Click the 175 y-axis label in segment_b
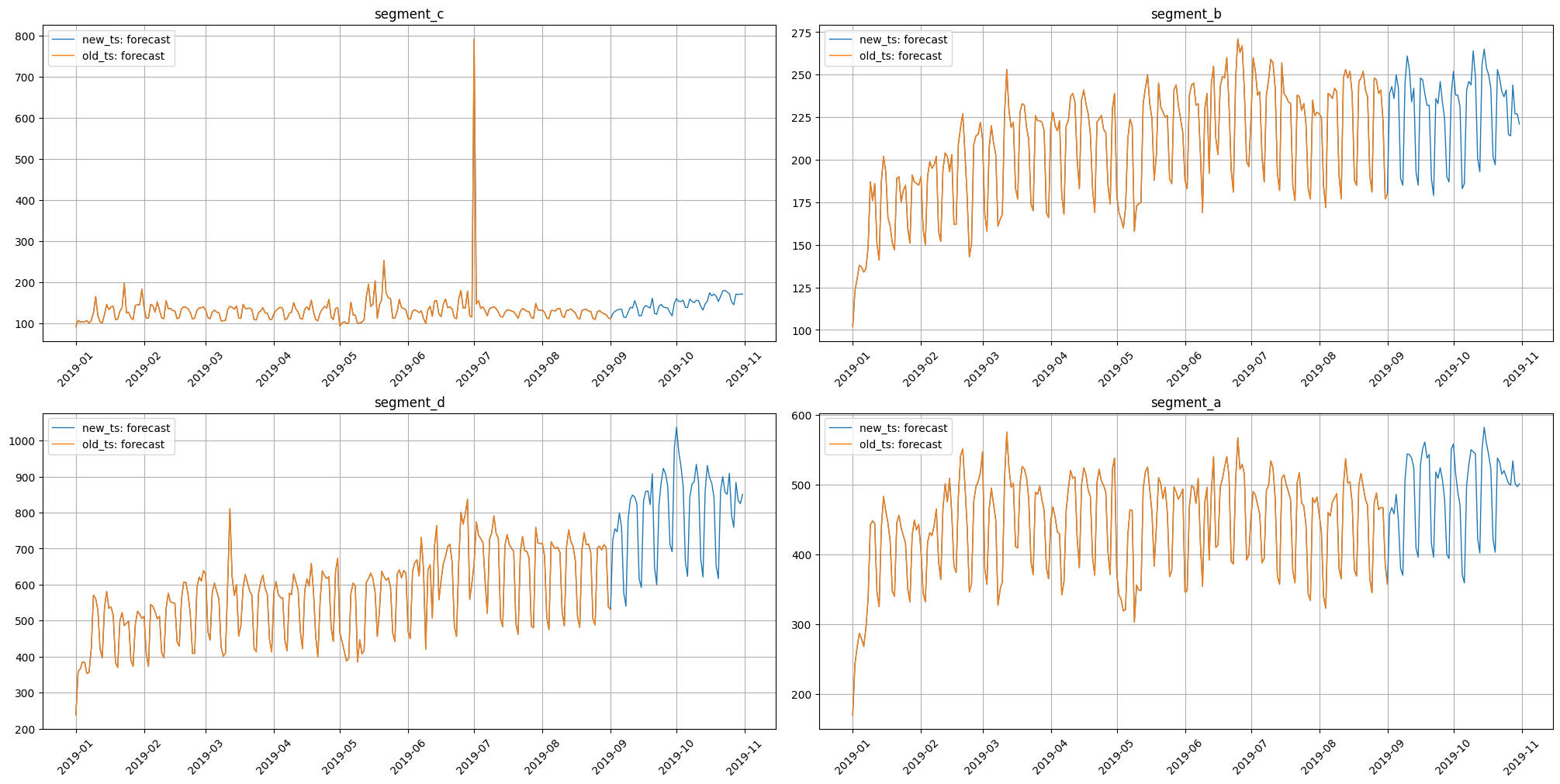1560x784 pixels. click(x=801, y=203)
